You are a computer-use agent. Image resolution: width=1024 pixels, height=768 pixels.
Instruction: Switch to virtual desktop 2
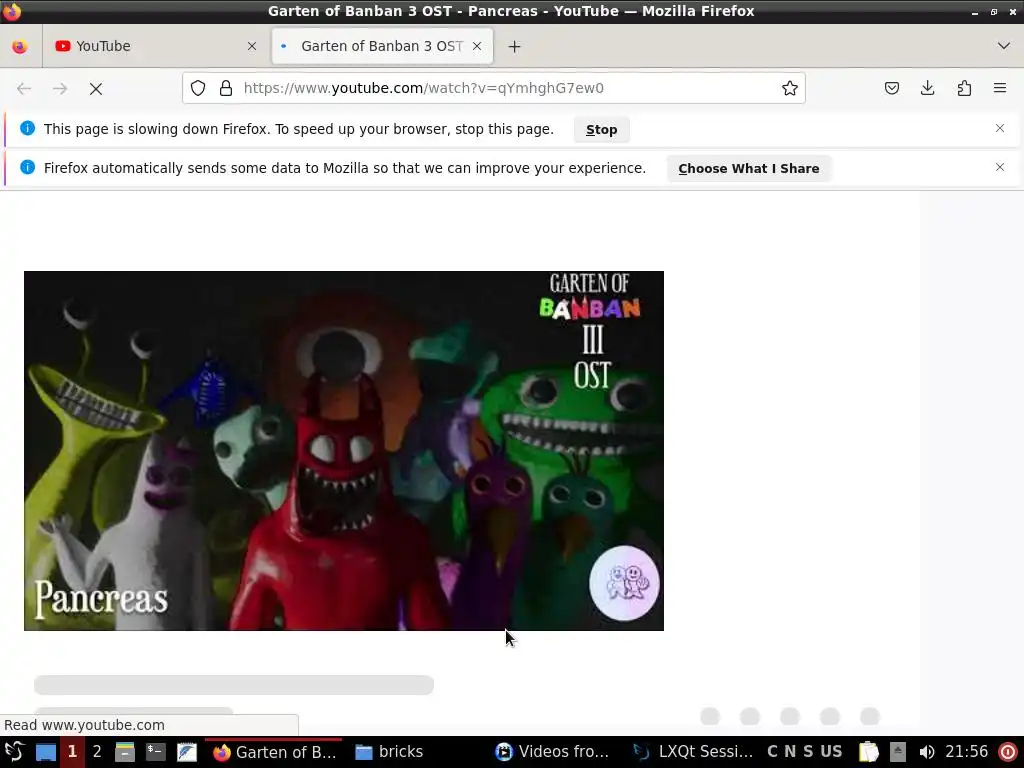coord(97,752)
